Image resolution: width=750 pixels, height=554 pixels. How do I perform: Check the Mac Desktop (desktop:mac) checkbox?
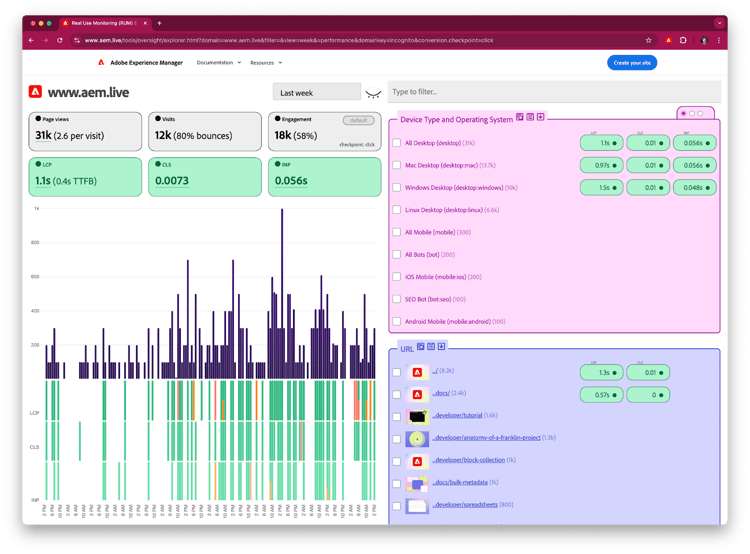click(397, 165)
